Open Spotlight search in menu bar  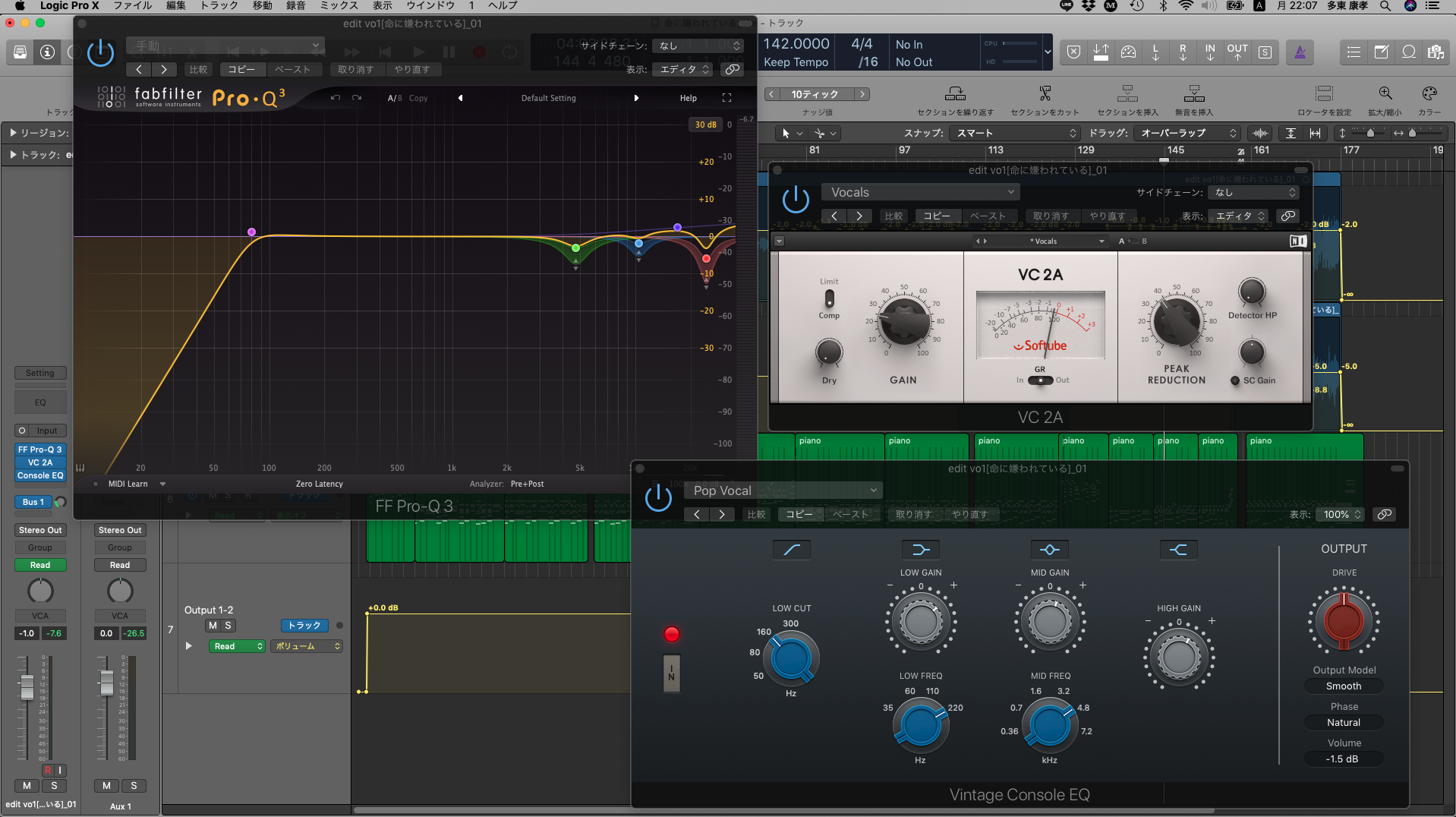click(1385, 6)
